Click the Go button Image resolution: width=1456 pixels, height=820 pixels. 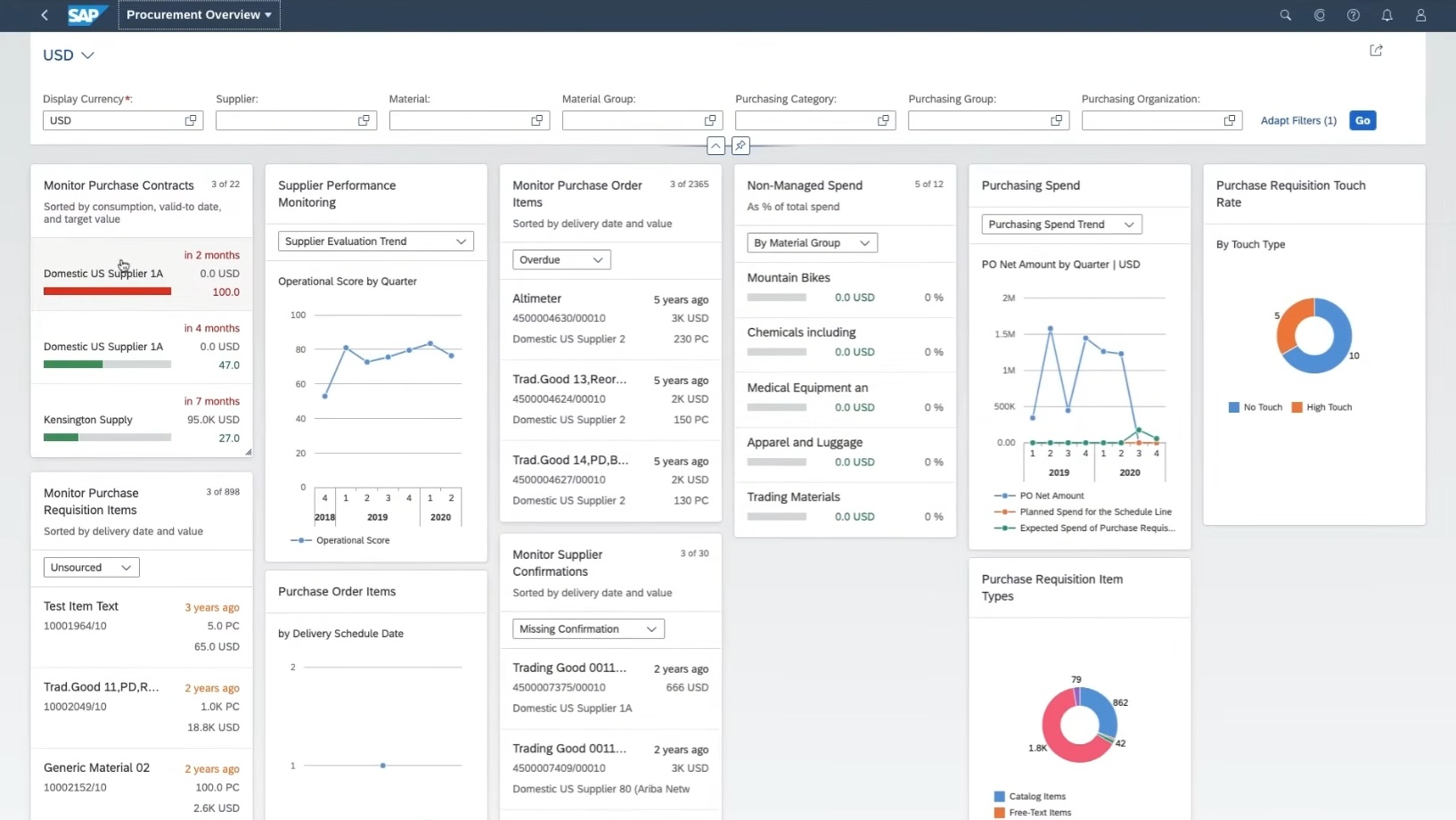point(1362,120)
